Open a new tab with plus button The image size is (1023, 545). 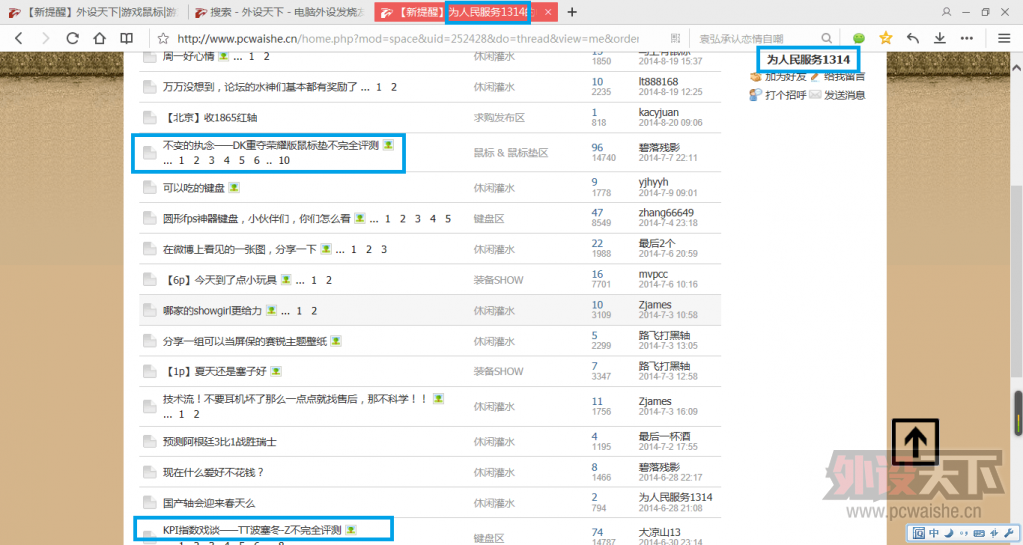(x=572, y=12)
